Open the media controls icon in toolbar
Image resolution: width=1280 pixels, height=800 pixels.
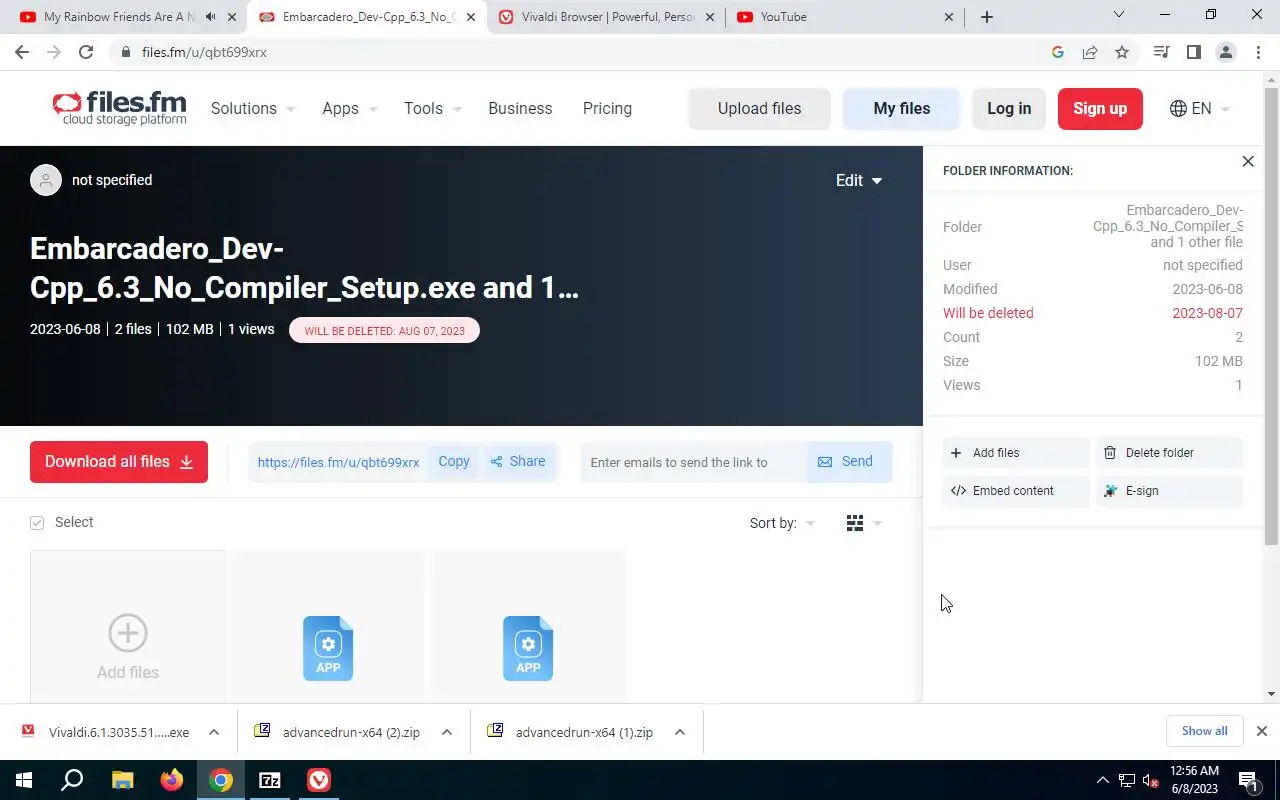point(1161,52)
